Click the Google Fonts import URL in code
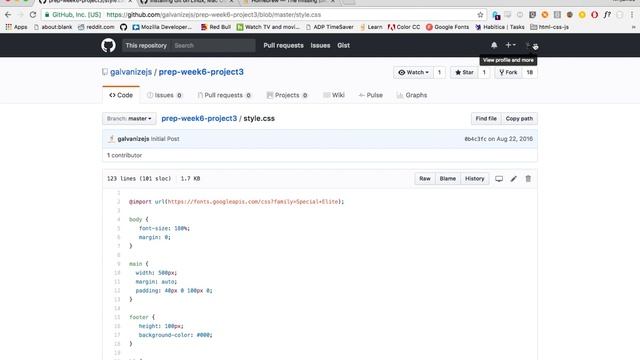 pos(253,202)
